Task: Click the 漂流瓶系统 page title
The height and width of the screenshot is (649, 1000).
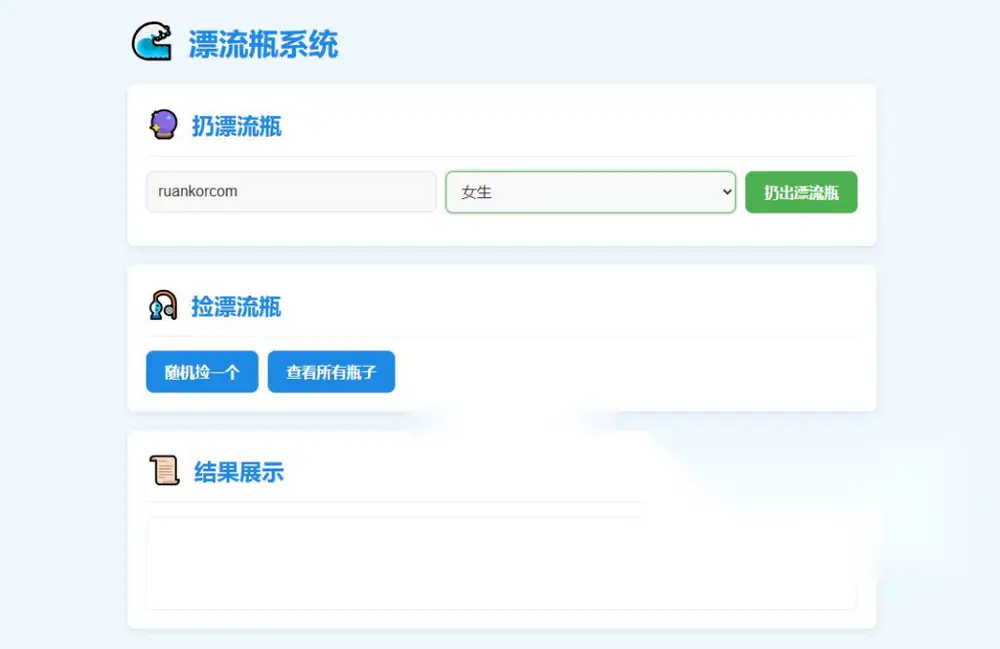Action: click(263, 44)
